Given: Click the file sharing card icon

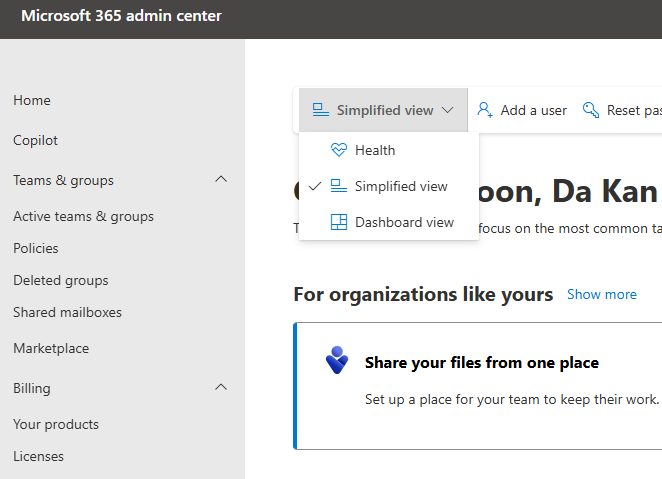Looking at the screenshot, I should pyautogui.click(x=337, y=360).
